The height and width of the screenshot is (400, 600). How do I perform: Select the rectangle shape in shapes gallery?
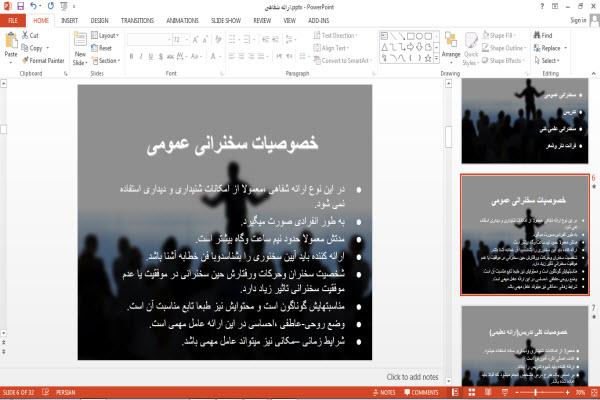point(411,36)
